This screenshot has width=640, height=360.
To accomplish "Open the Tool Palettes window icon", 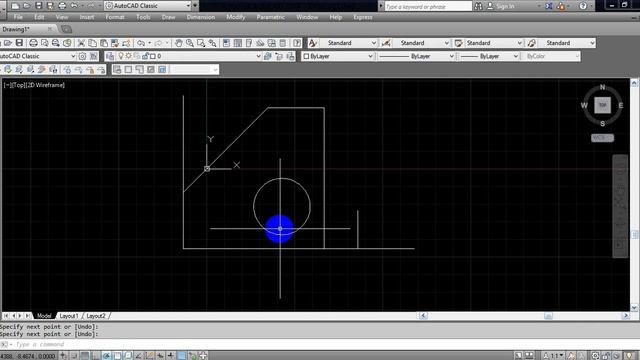I will click(x=249, y=43).
